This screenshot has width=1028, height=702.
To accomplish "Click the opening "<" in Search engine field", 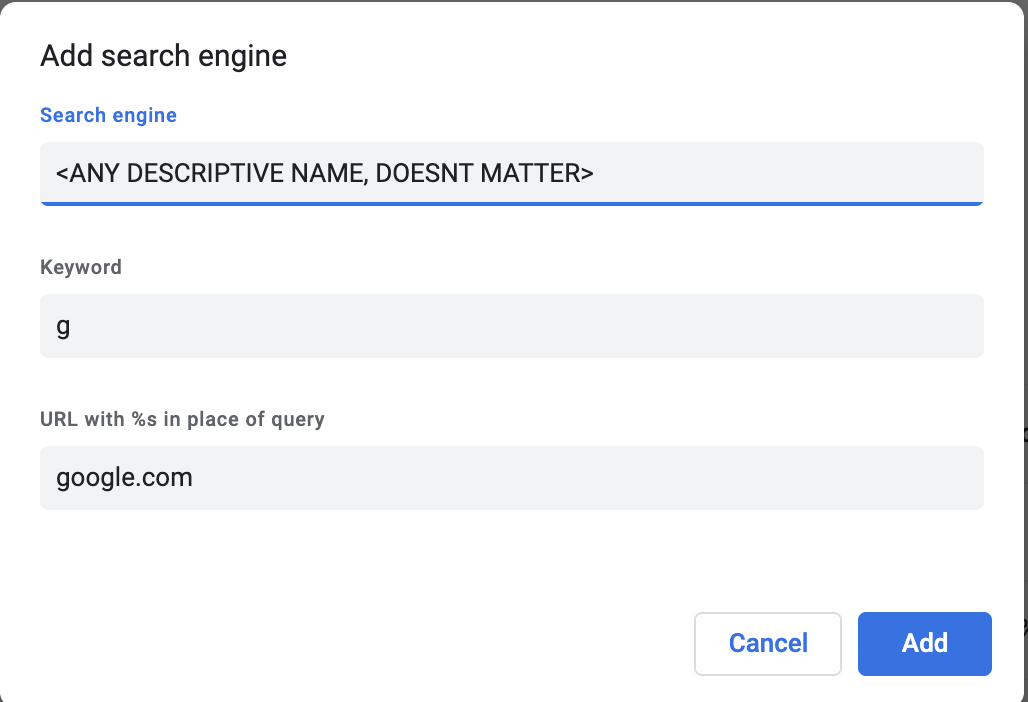I will pyautogui.click(x=62, y=174).
